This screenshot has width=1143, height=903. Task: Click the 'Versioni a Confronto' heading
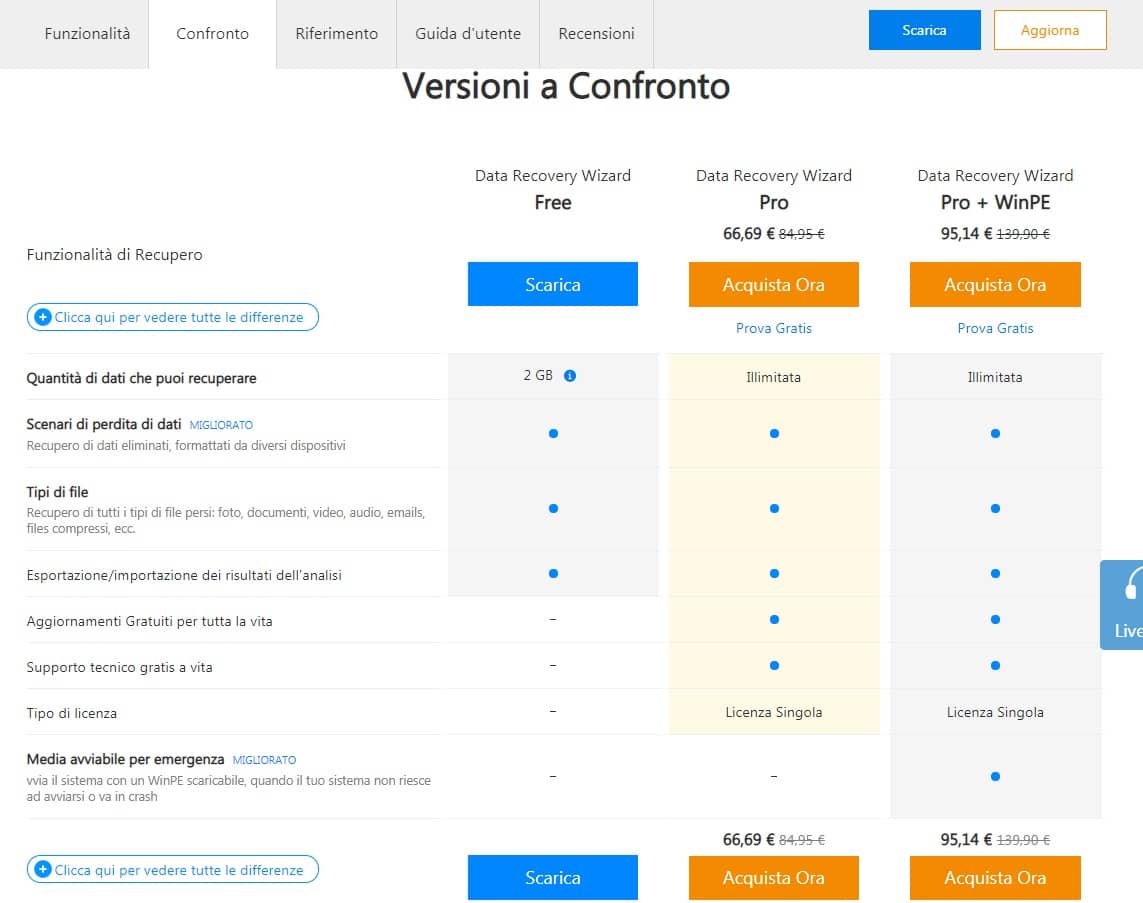pyautogui.click(x=566, y=86)
